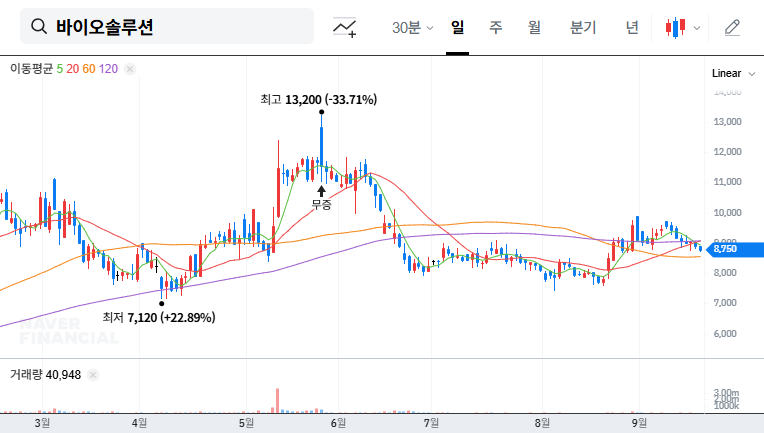Click the purple 120 moving average label
The image size is (764, 433).
pyautogui.click(x=109, y=69)
